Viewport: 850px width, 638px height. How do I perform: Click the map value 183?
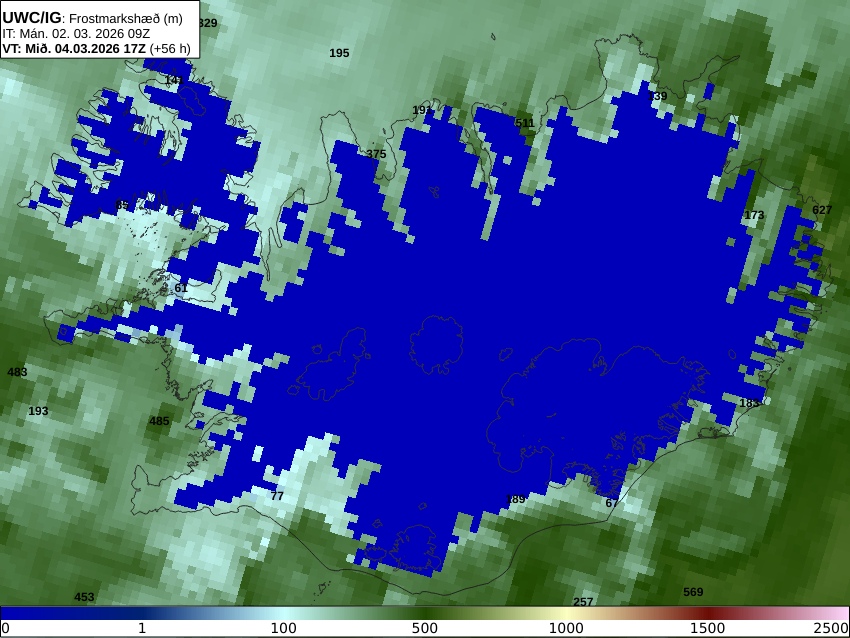click(x=749, y=403)
